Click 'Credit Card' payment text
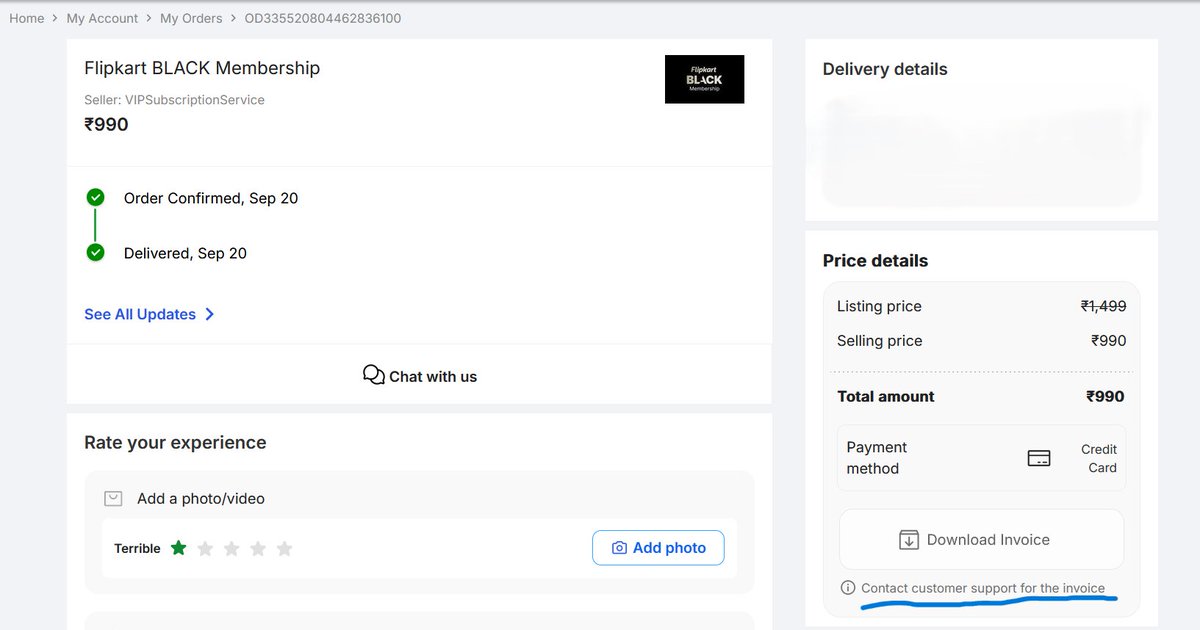The height and width of the screenshot is (630, 1200). tap(1099, 458)
